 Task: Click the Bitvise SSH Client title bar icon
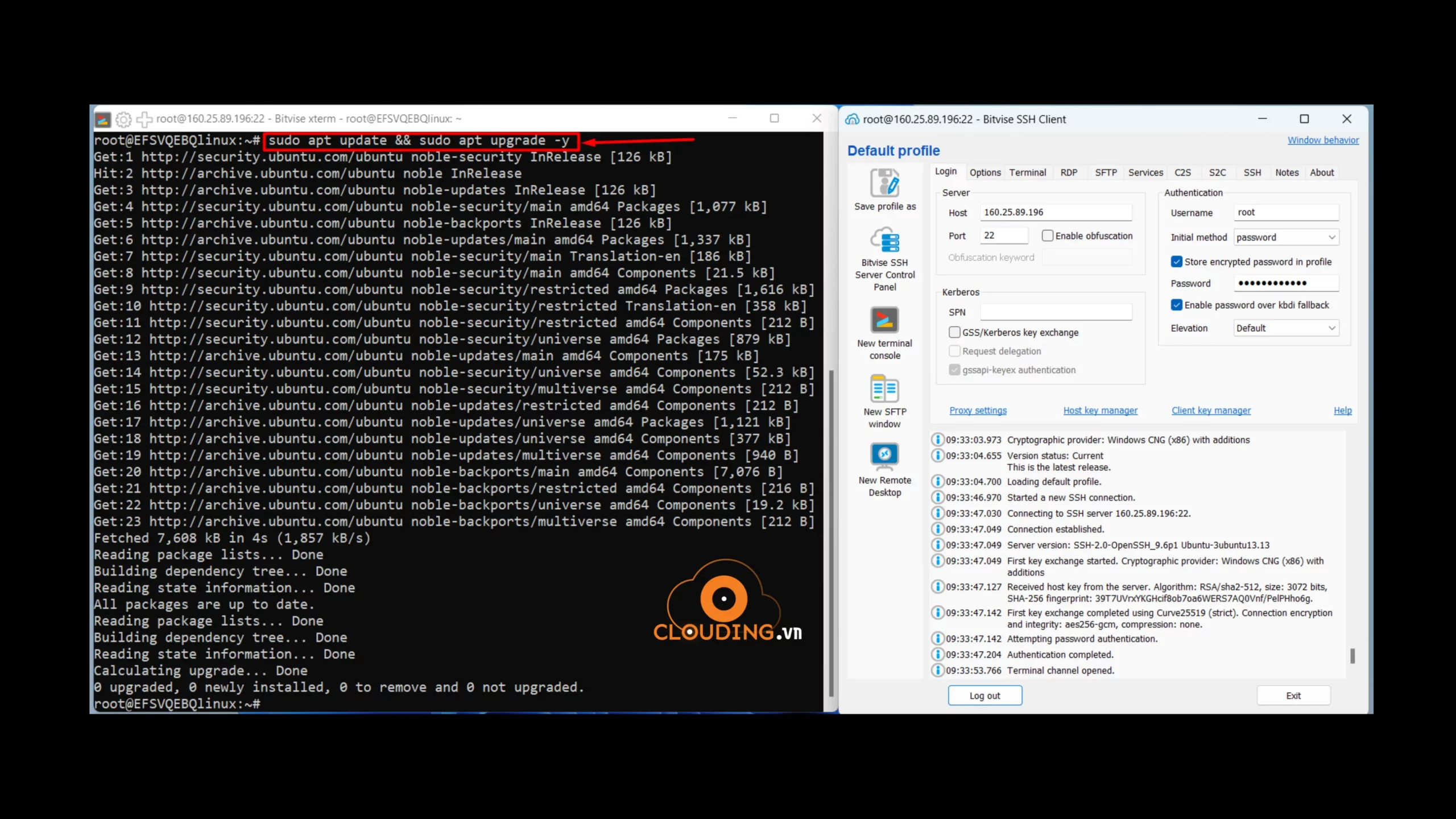pyautogui.click(x=852, y=119)
